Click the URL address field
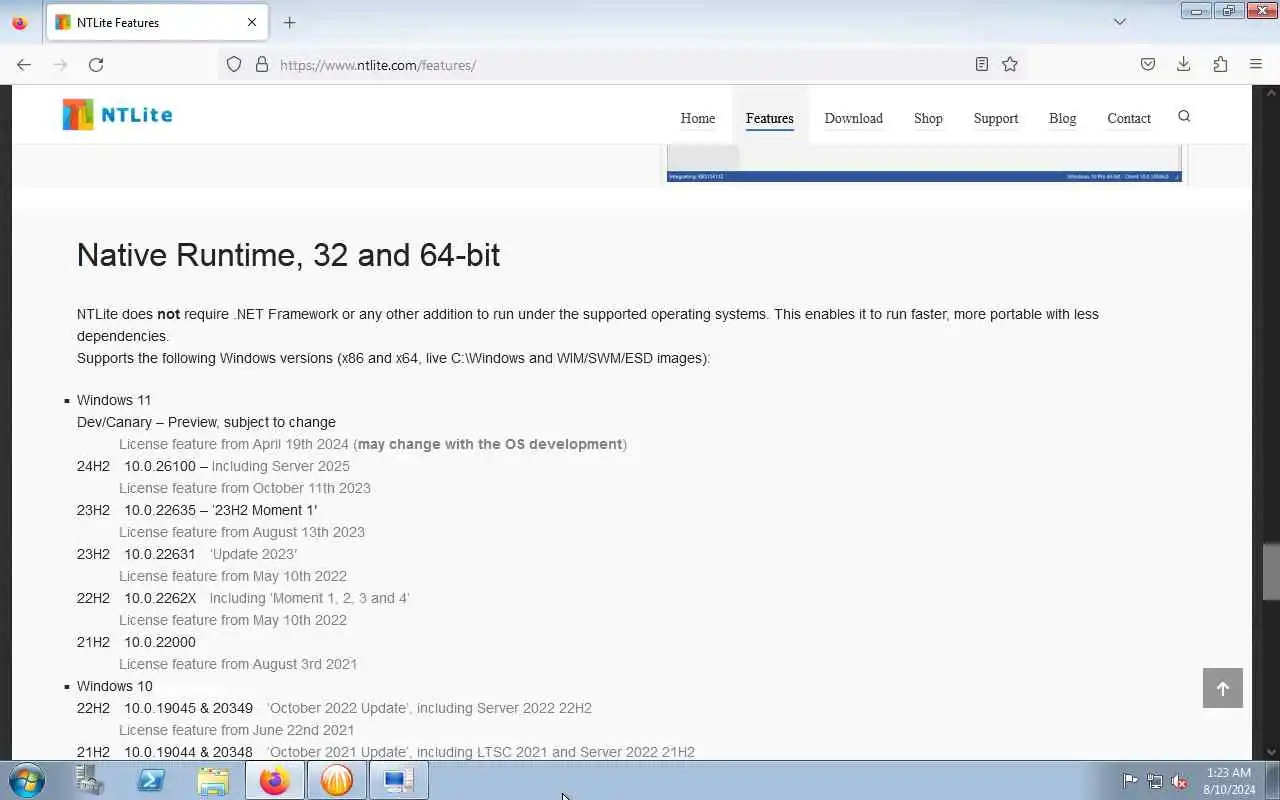The image size is (1280, 800). pyautogui.click(x=620, y=65)
